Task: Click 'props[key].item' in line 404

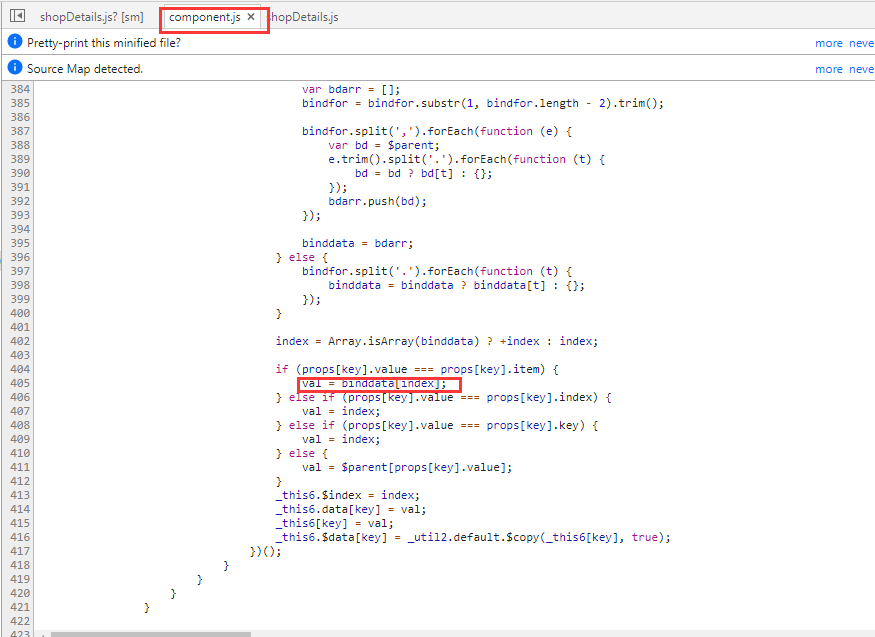Action: click(x=490, y=369)
